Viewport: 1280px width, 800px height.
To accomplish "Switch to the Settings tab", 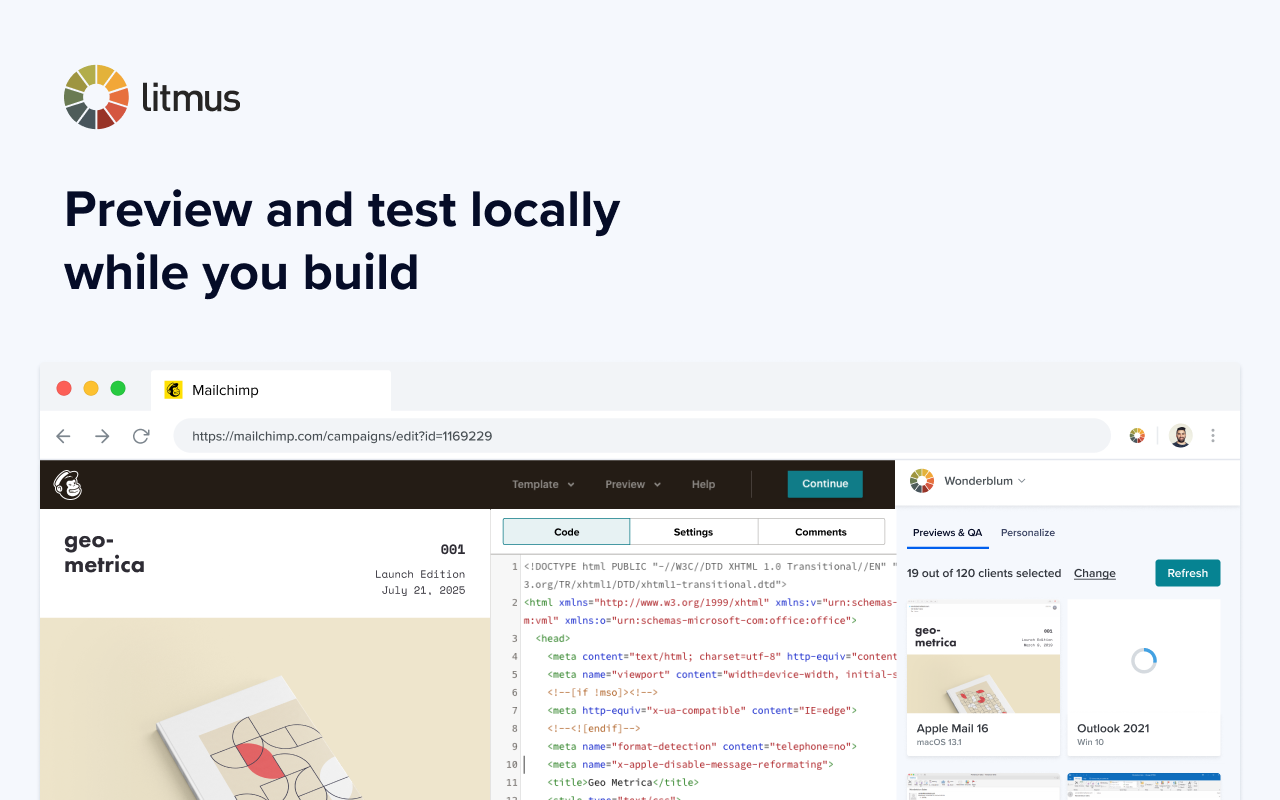I will (x=693, y=532).
